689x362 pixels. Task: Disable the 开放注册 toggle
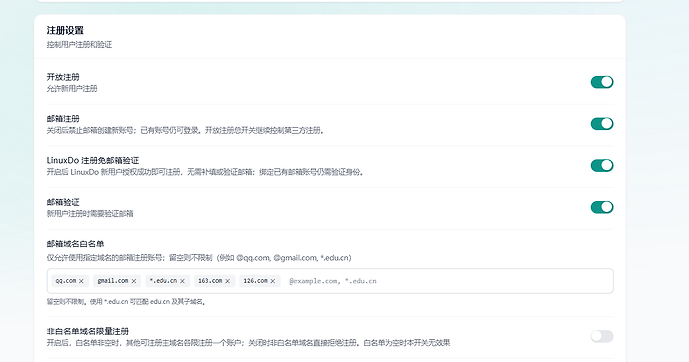tap(602, 82)
